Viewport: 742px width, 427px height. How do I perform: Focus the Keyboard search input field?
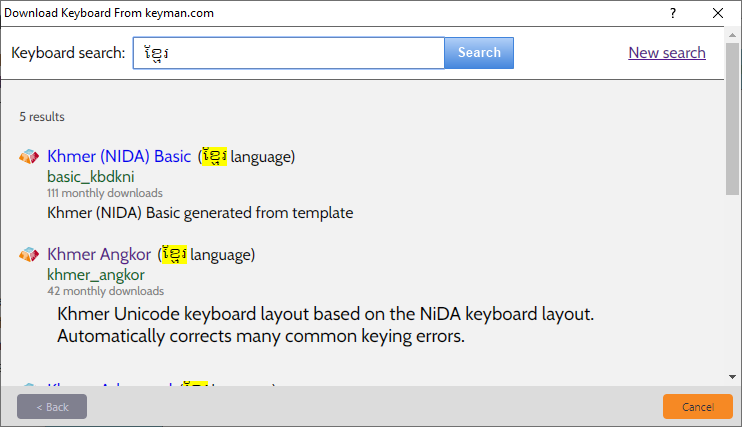pyautogui.click(x=289, y=53)
